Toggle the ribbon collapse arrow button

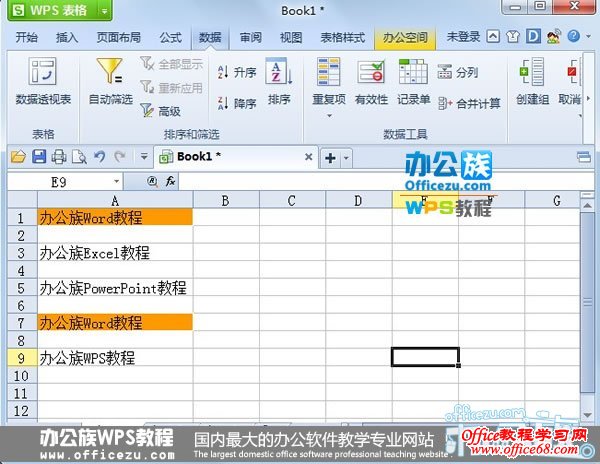[493, 37]
